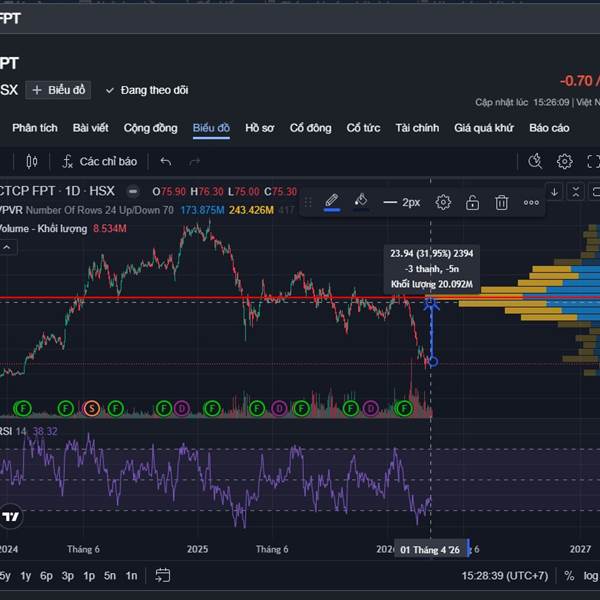600x600 pixels.
Task: Open quick search magnifier in chart toolbar
Action: tap(535, 161)
